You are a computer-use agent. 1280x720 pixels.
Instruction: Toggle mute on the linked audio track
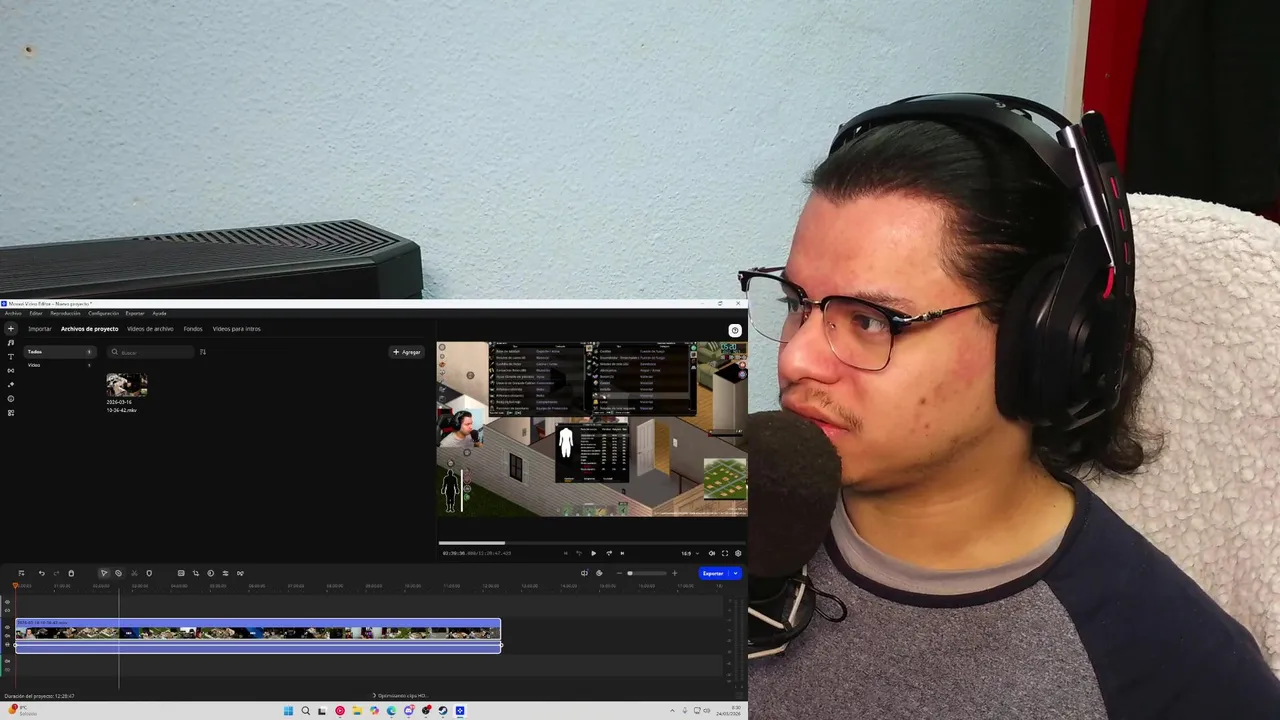[x=7, y=636]
